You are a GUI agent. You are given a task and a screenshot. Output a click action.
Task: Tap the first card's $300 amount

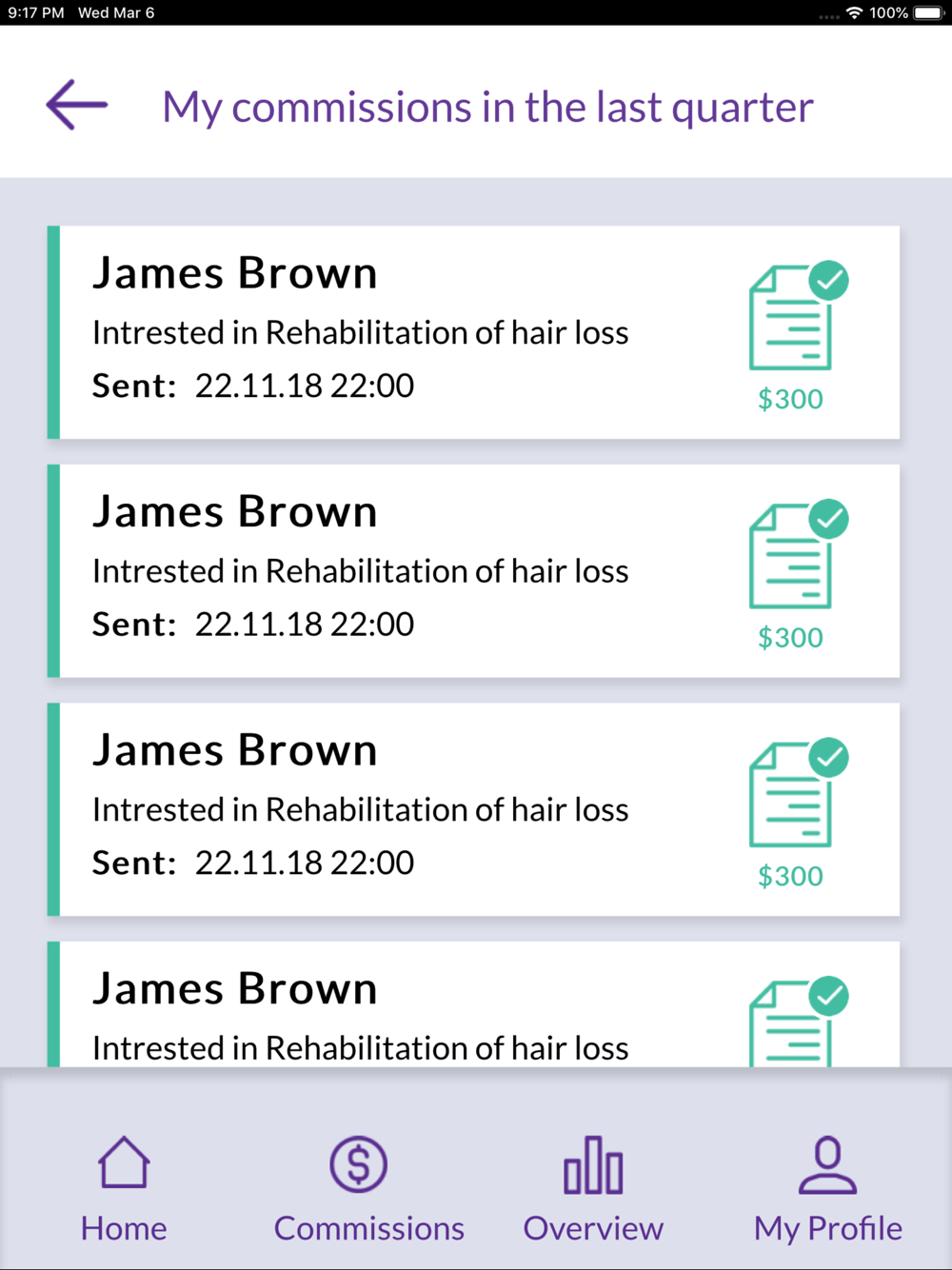point(790,399)
